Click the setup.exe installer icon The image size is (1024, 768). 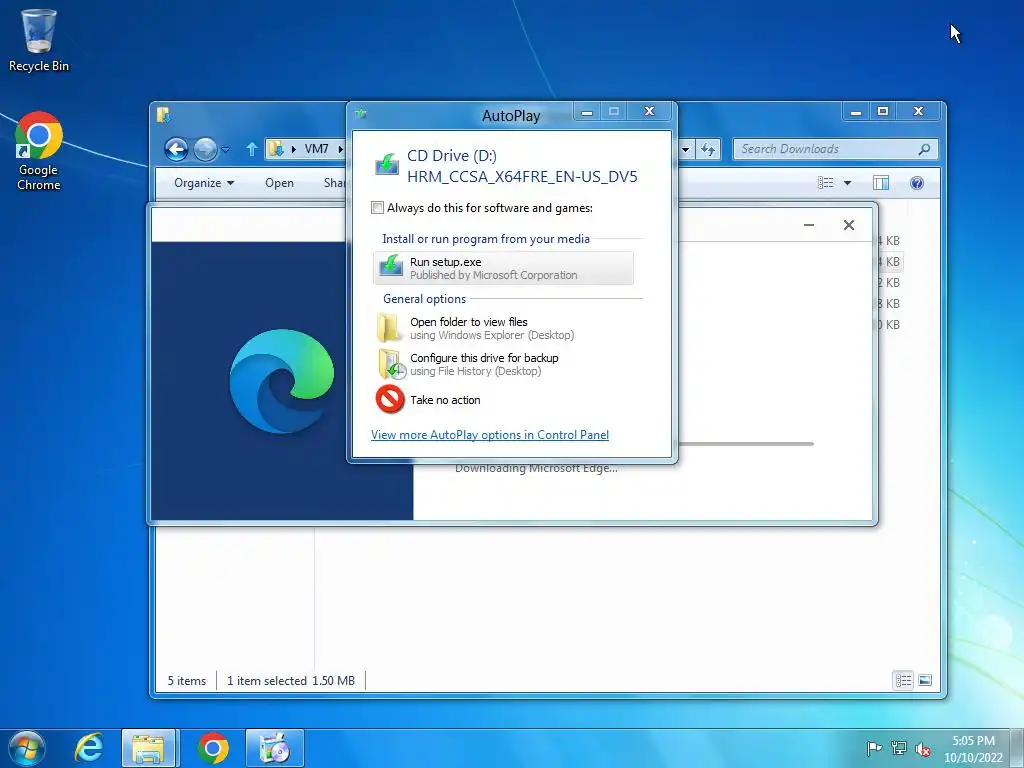coord(391,267)
